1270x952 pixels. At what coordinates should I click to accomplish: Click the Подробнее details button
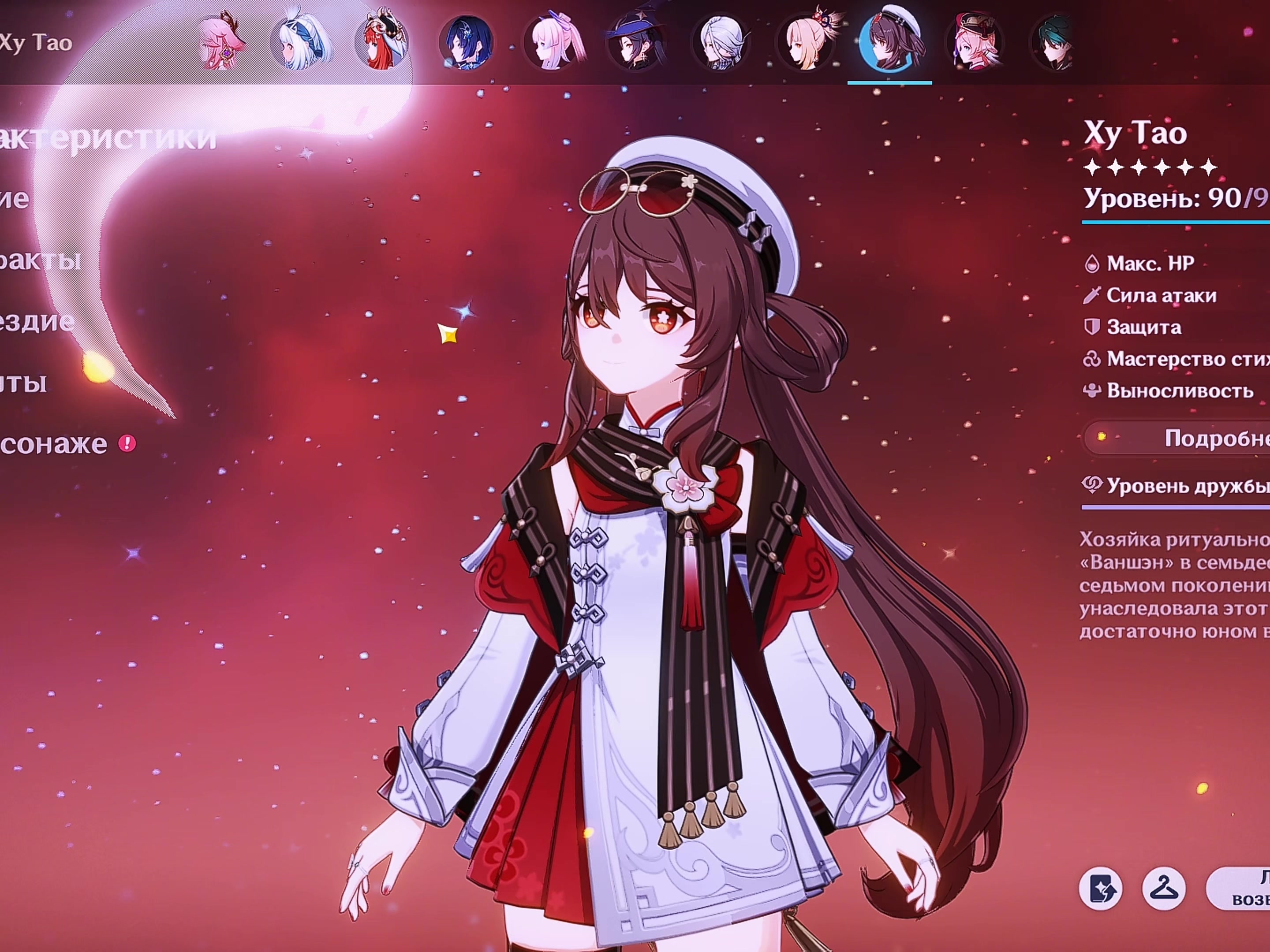(x=1177, y=438)
